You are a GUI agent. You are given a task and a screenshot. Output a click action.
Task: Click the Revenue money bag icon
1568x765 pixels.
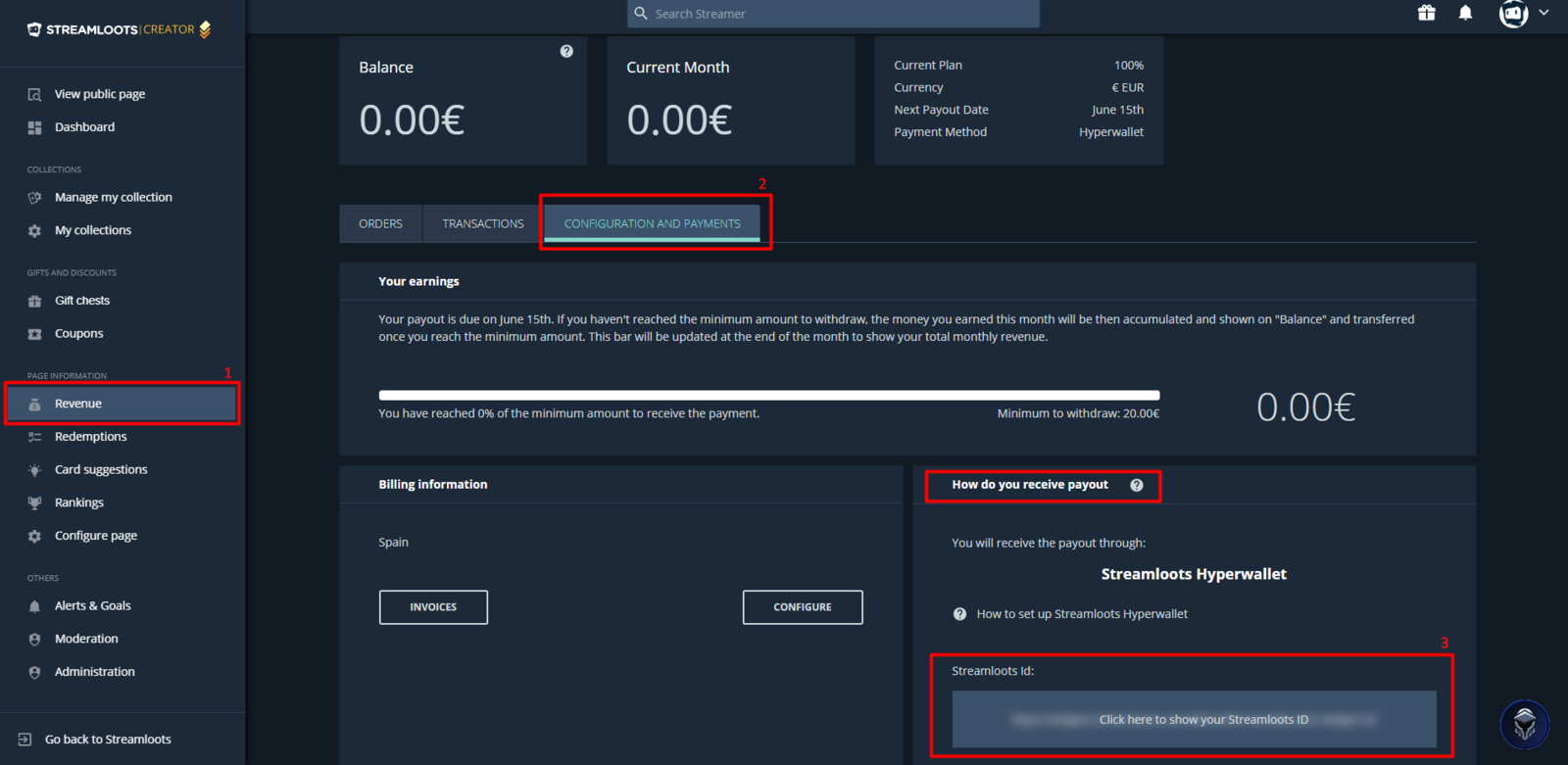(34, 404)
